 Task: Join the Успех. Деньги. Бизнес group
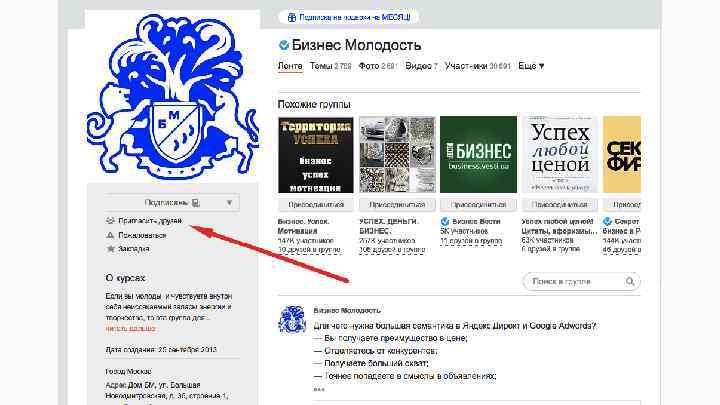coord(397,205)
